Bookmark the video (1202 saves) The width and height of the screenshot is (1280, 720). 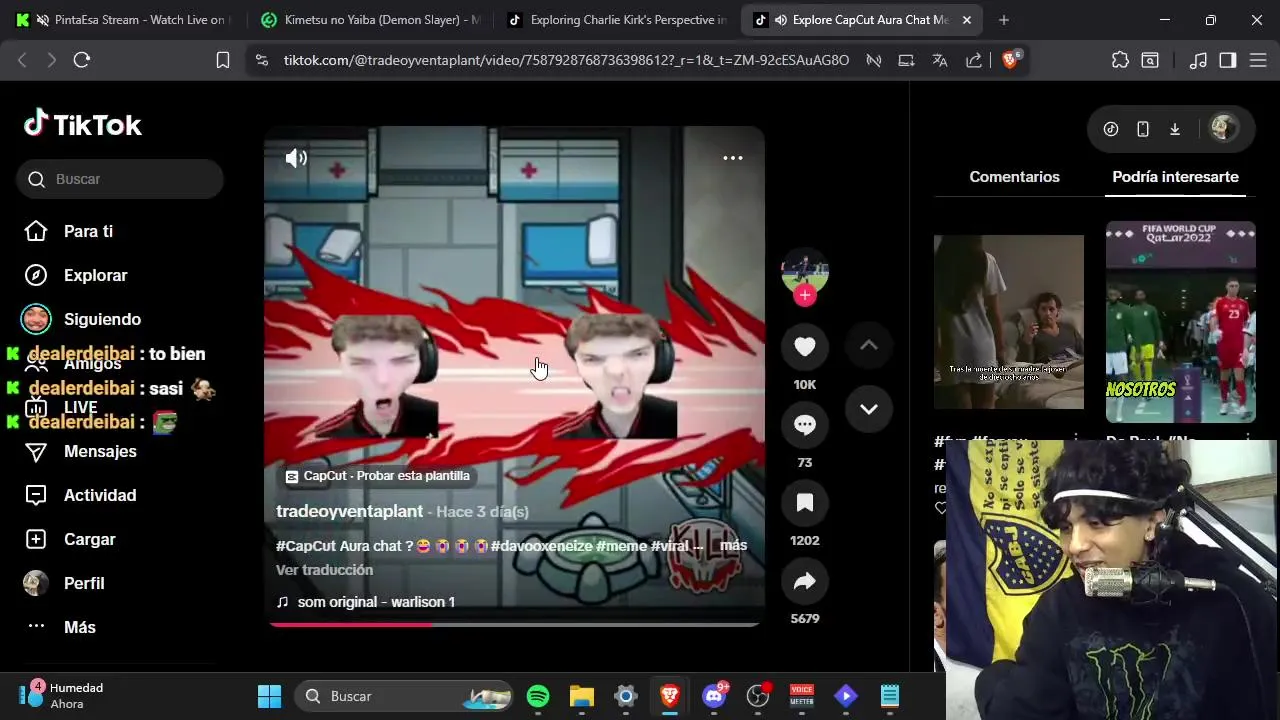[805, 503]
